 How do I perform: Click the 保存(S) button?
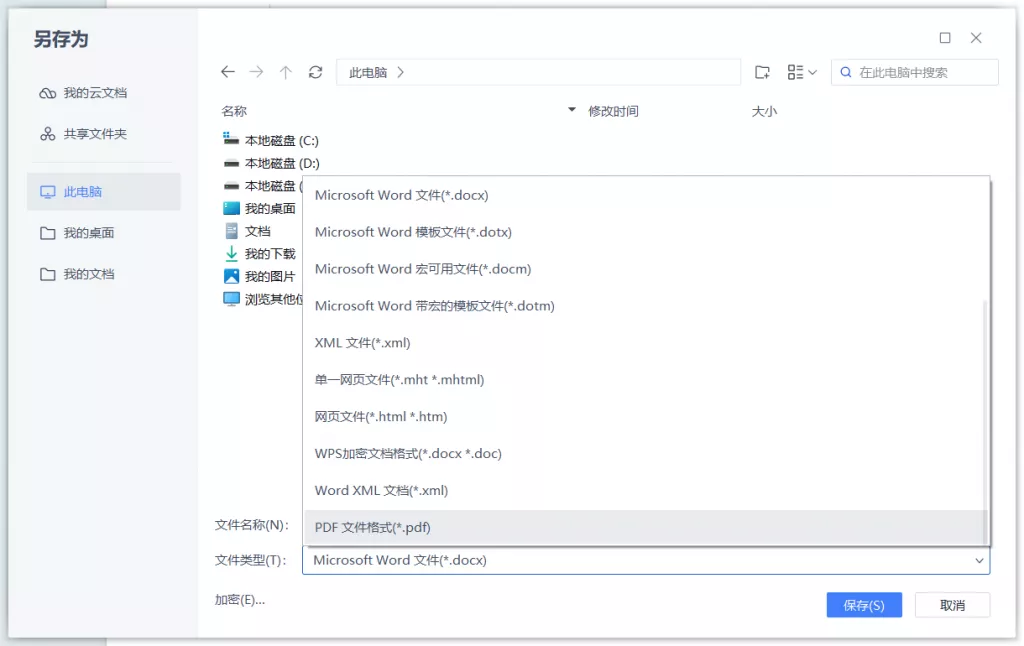point(863,605)
